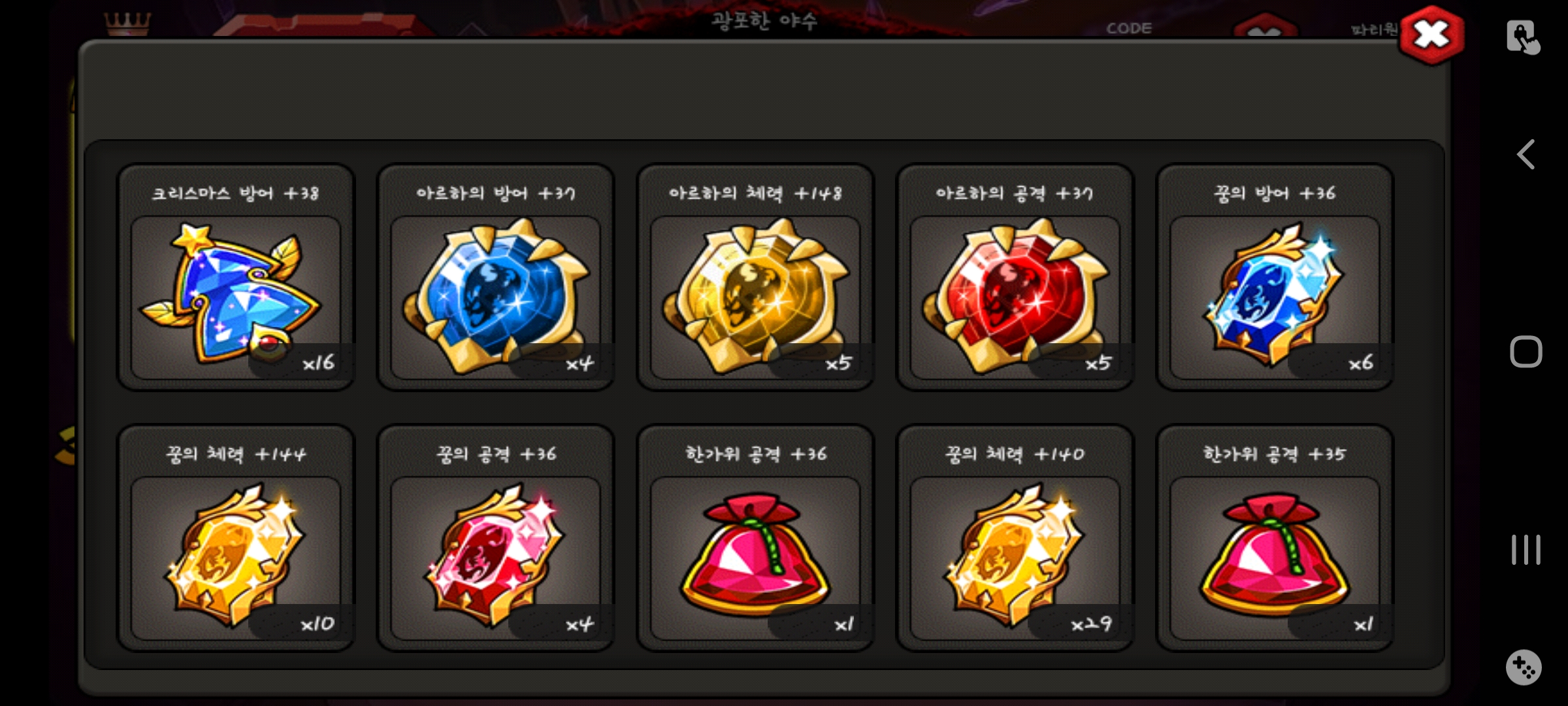Screen dimensions: 1568x706
Task: Click the 아르하의 체력 +148 title label
Action: (755, 193)
